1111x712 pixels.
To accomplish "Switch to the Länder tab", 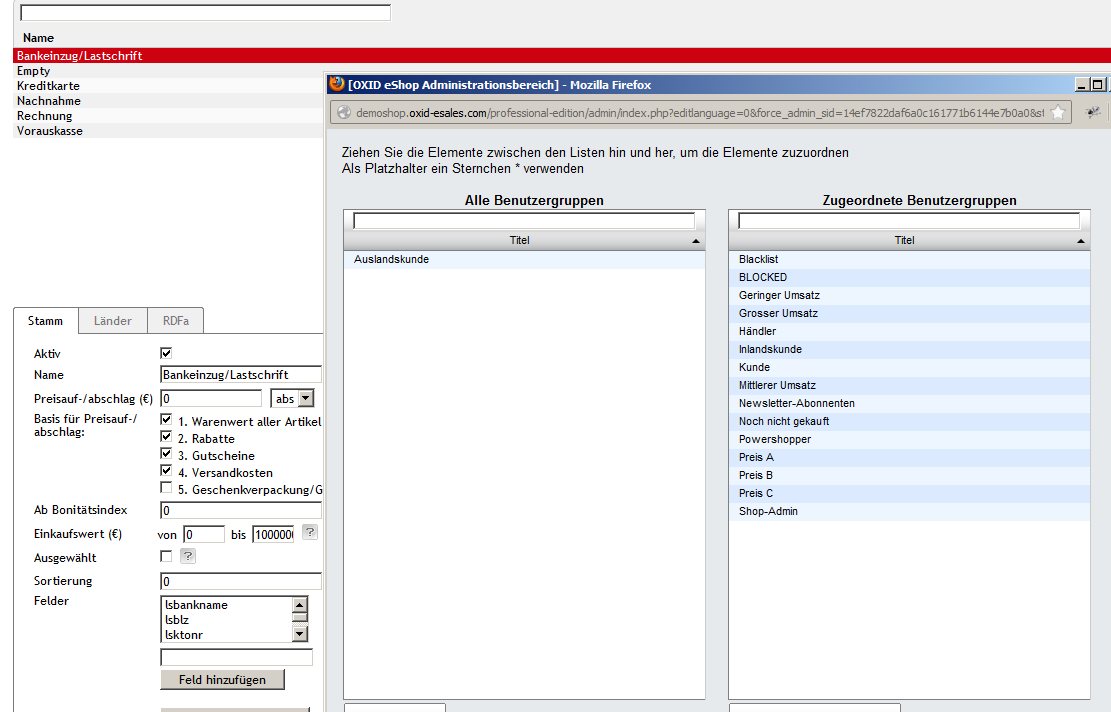I will pyautogui.click(x=113, y=321).
